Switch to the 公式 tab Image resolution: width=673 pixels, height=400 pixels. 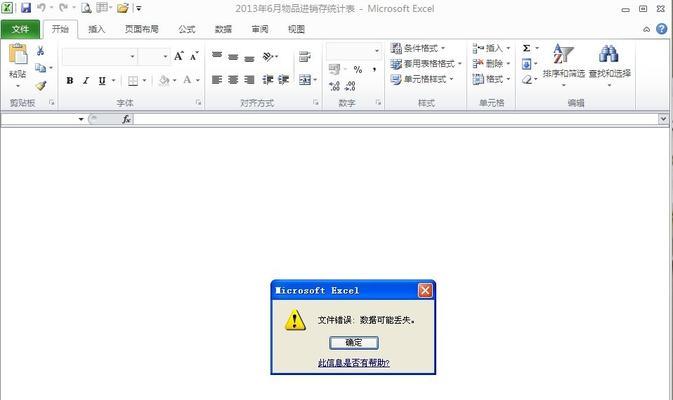click(x=187, y=29)
